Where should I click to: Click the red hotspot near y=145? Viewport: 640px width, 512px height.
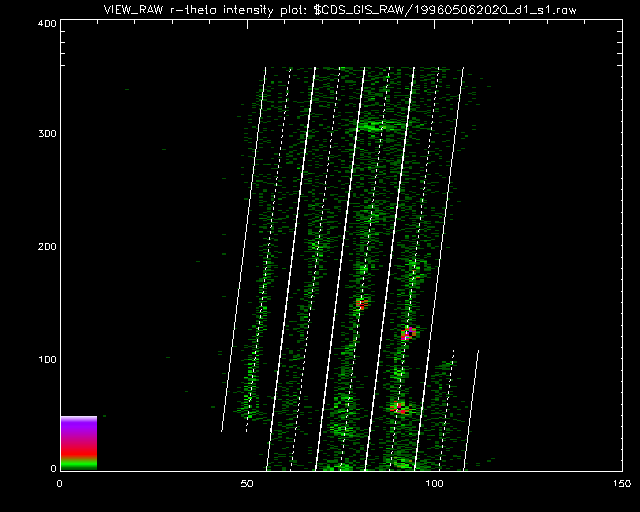click(x=362, y=304)
